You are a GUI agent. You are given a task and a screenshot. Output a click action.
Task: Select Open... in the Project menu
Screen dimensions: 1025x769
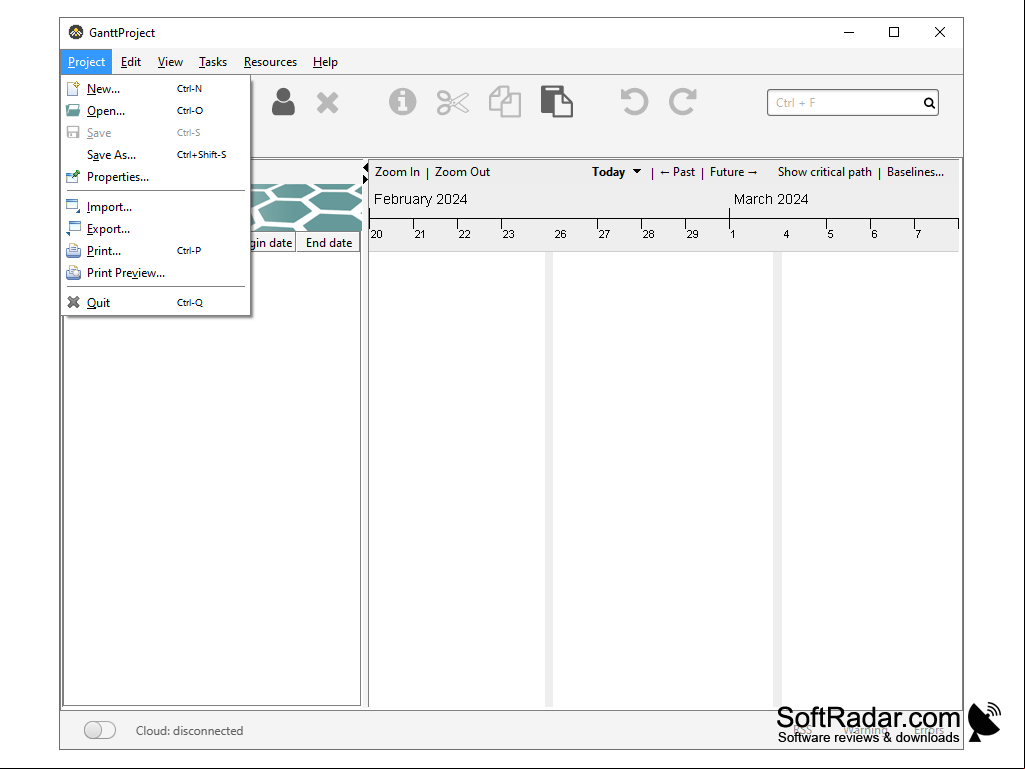pyautogui.click(x=156, y=111)
